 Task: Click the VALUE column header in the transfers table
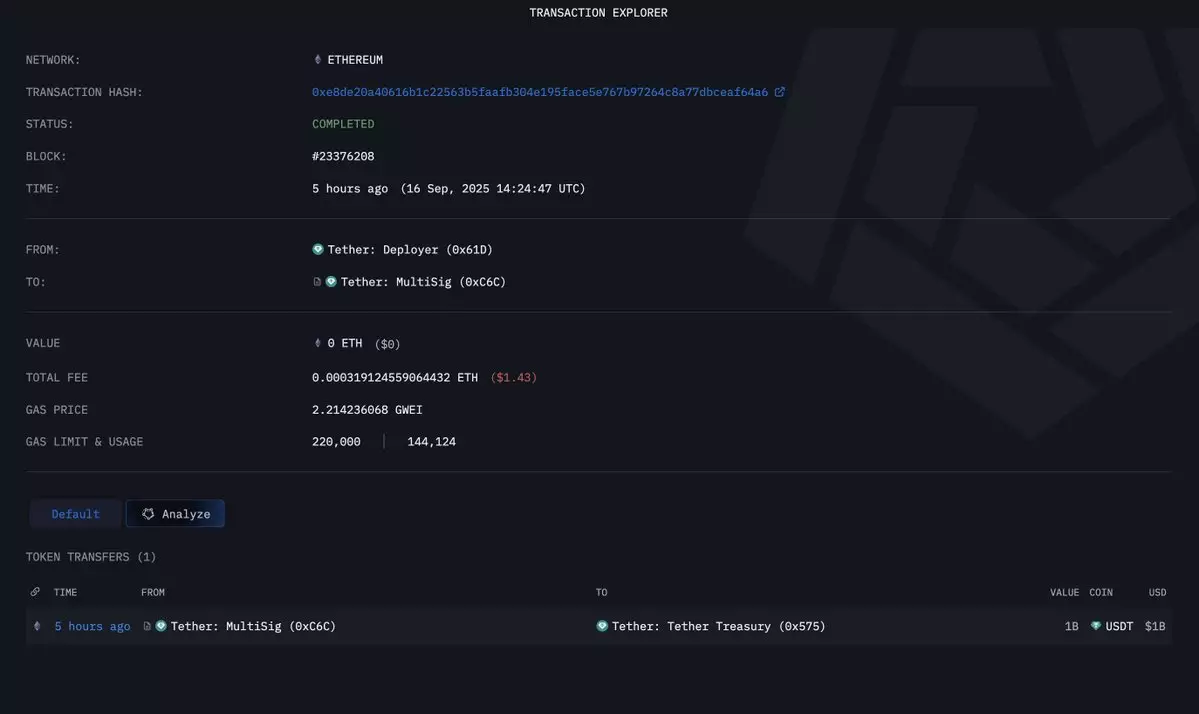pyautogui.click(x=1064, y=592)
